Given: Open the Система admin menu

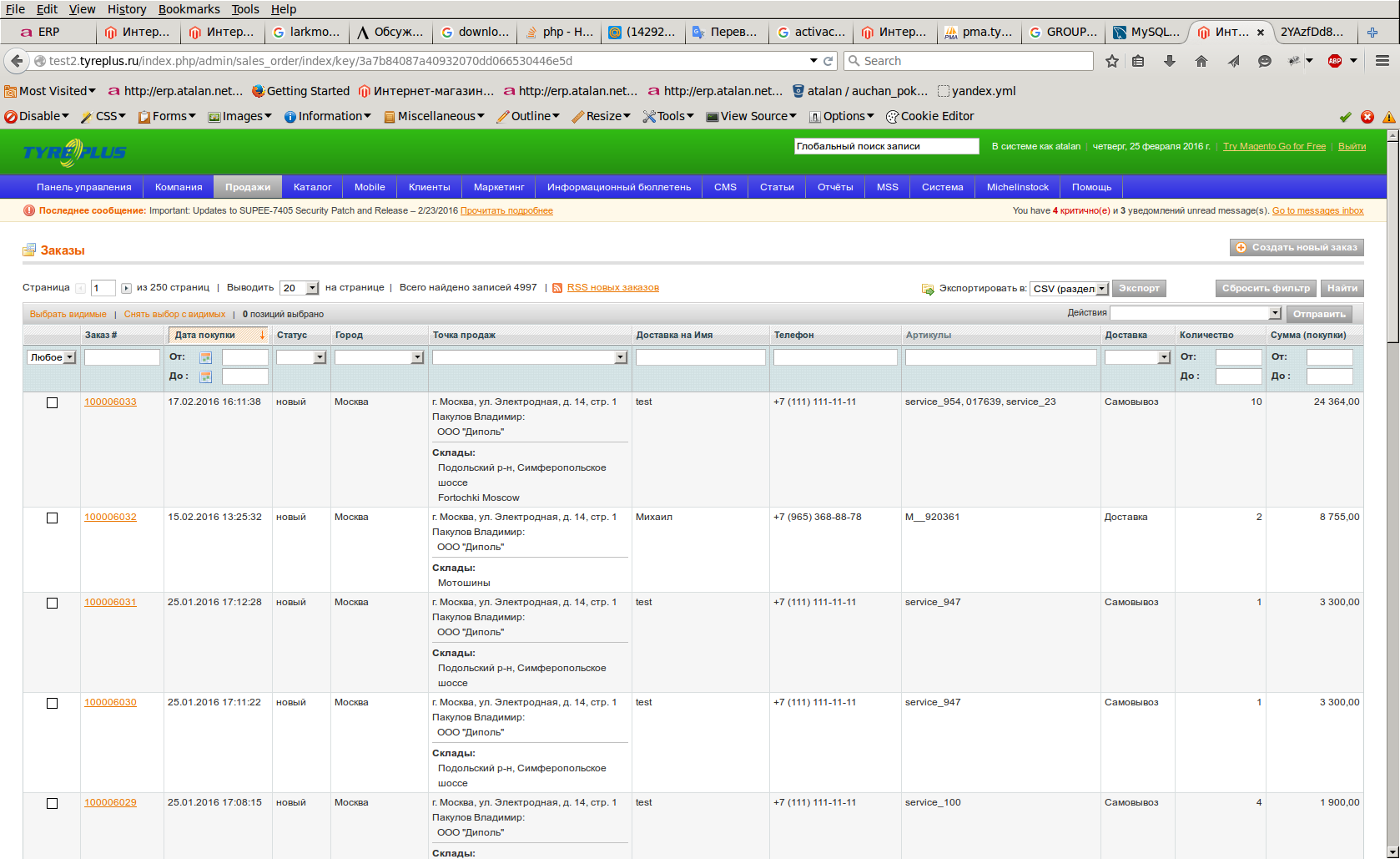Looking at the screenshot, I should (943, 187).
